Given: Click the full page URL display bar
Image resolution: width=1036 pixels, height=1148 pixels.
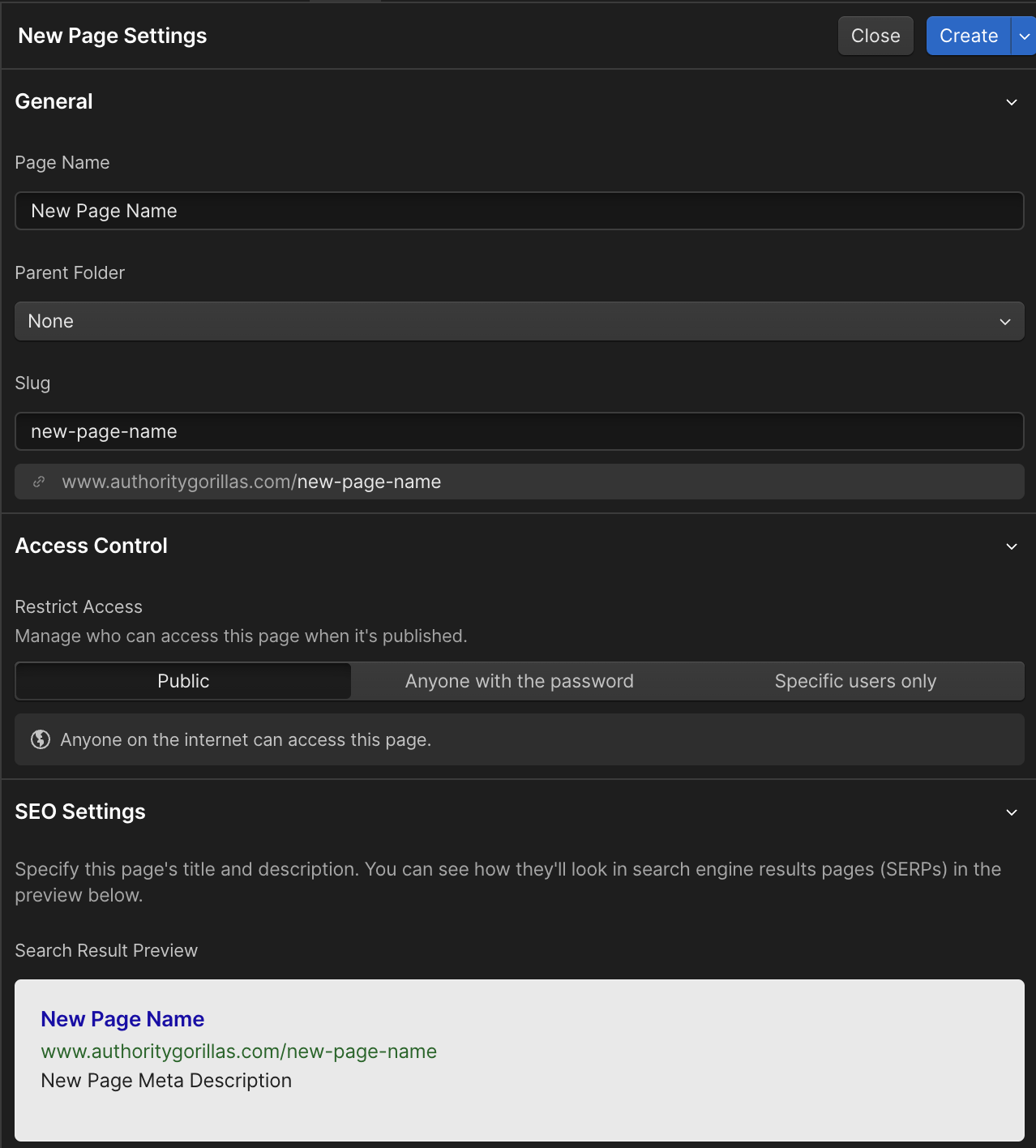Looking at the screenshot, I should pyautogui.click(x=520, y=482).
